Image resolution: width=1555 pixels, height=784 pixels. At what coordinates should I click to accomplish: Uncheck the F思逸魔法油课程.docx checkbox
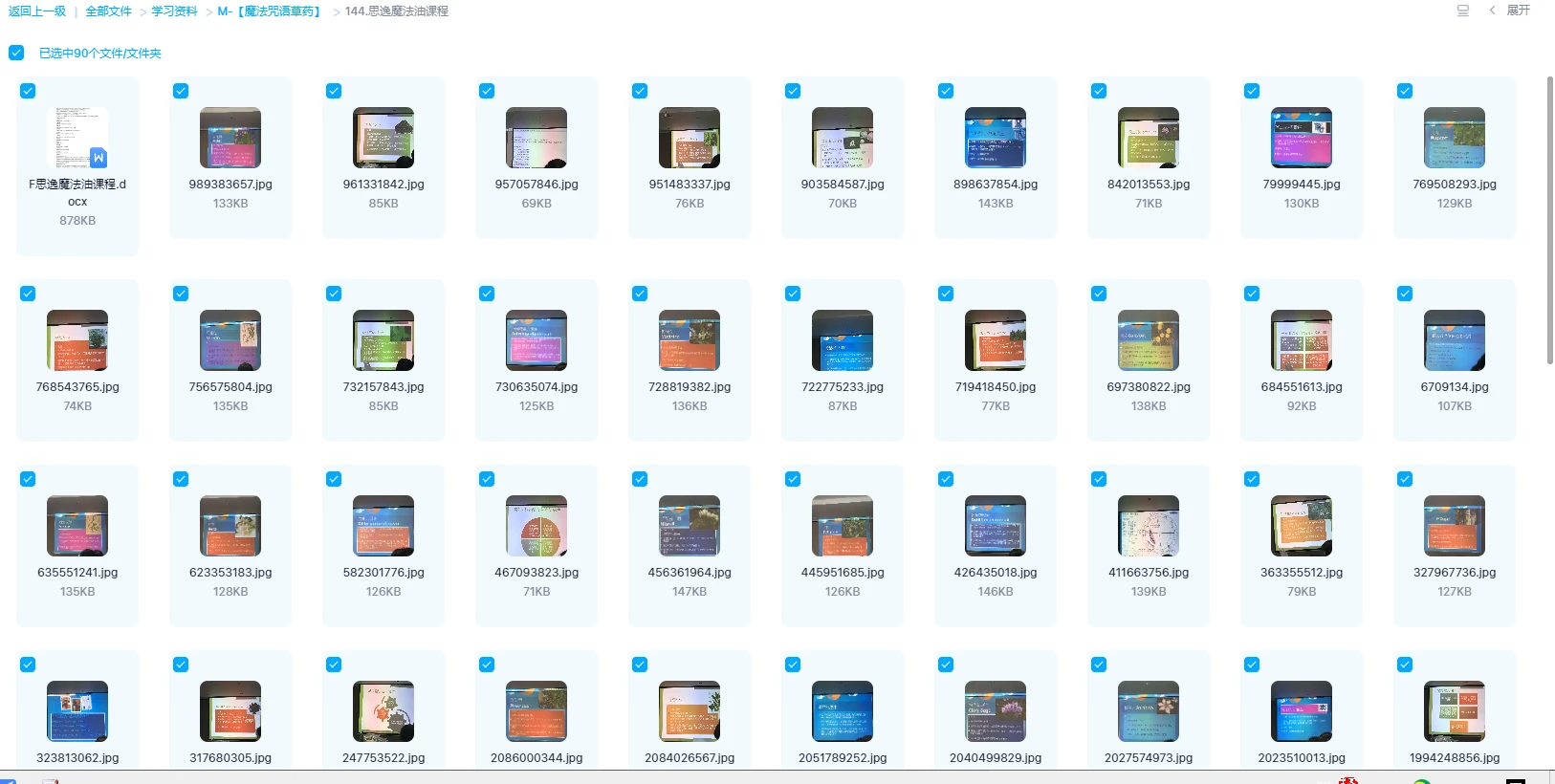pyautogui.click(x=28, y=91)
